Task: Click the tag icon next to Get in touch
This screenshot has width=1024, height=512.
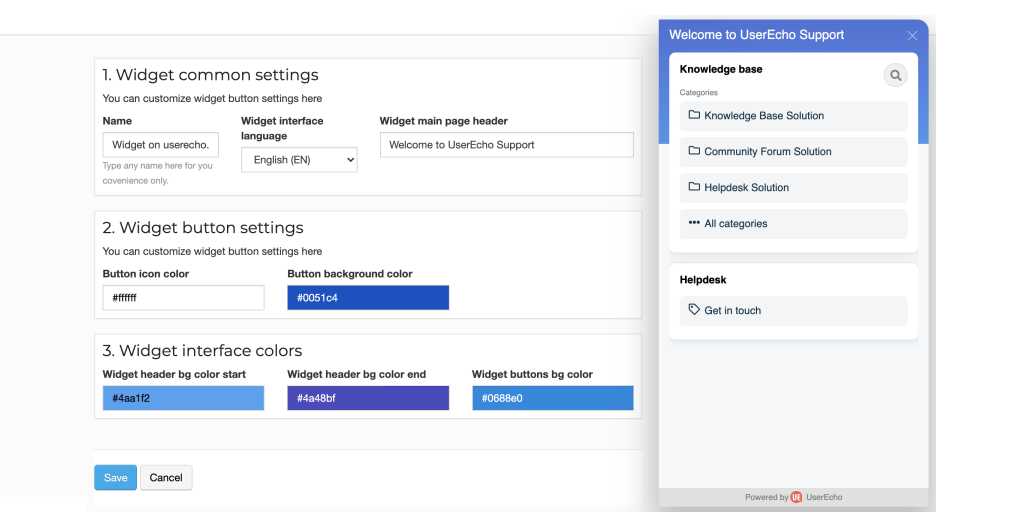Action: 694,310
